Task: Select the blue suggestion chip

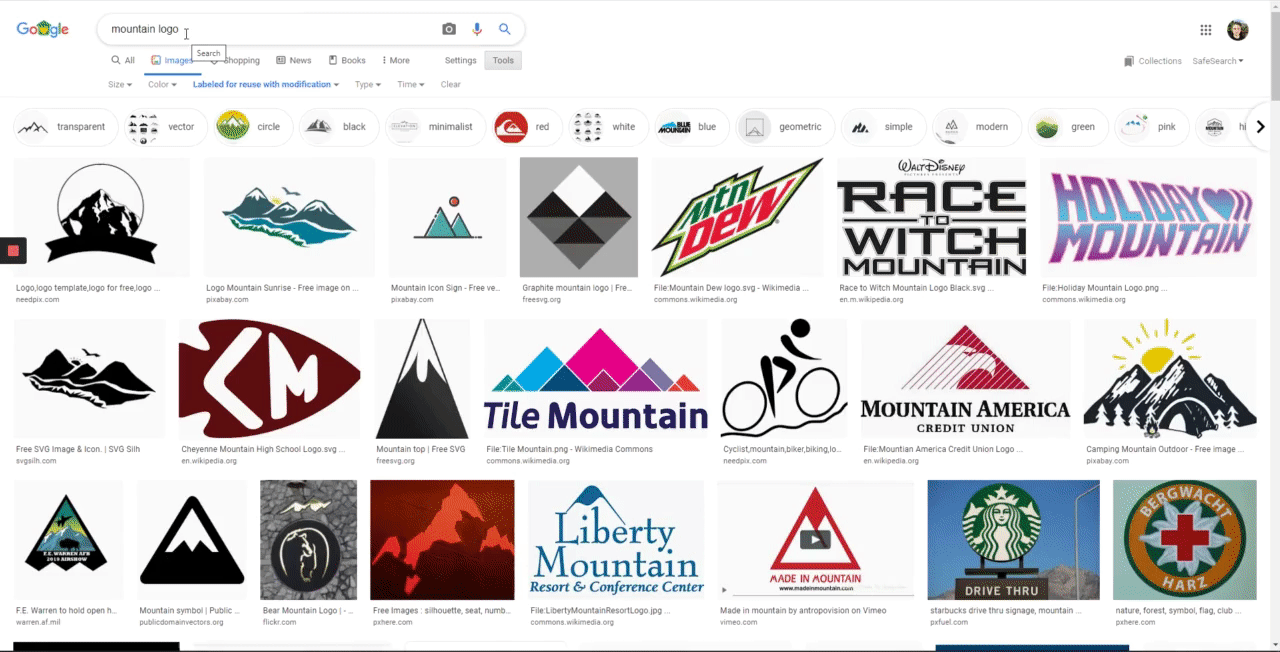Action: pyautogui.click(x=692, y=127)
